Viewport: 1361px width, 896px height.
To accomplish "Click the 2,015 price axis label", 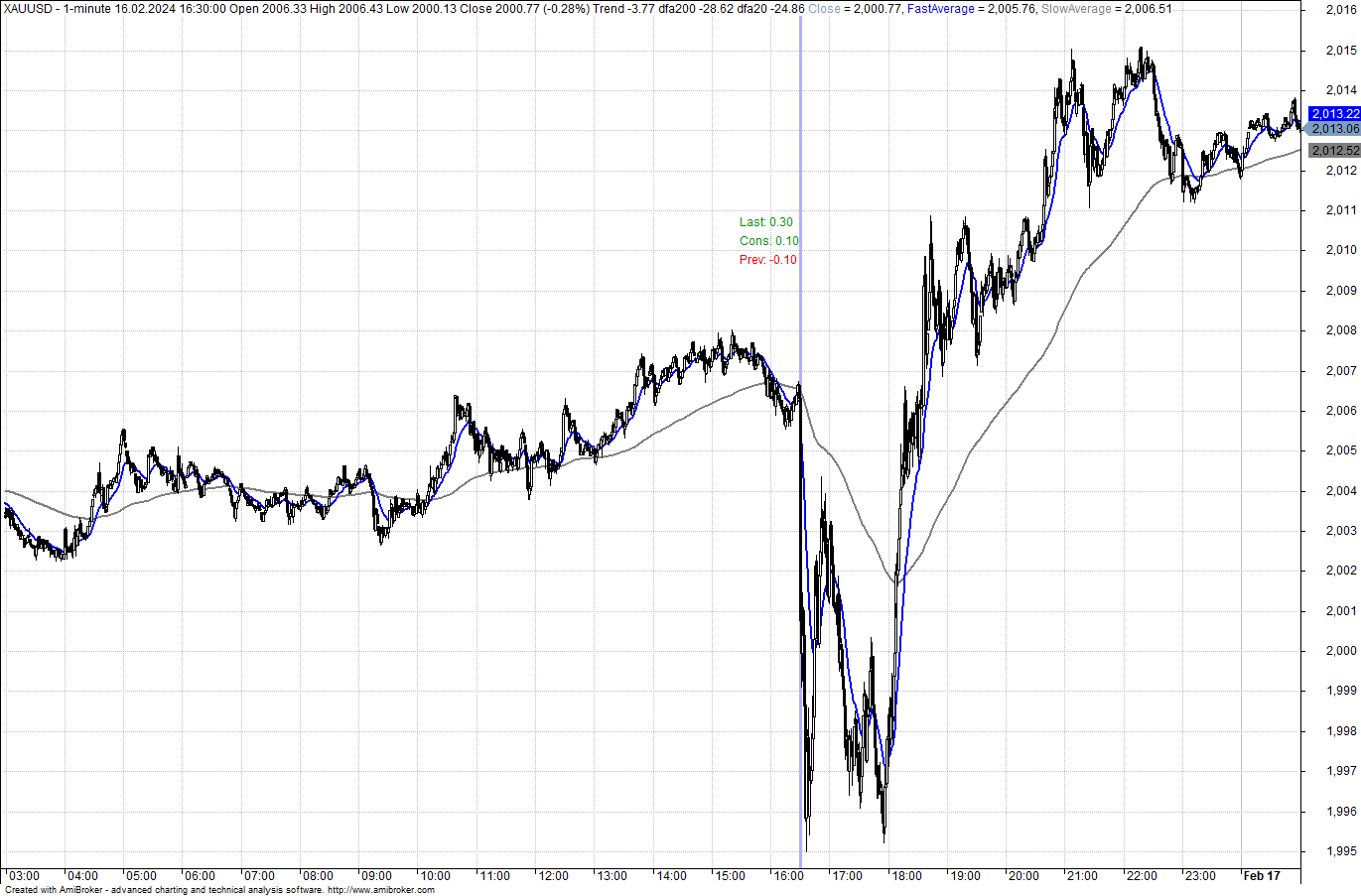I will [1341, 50].
